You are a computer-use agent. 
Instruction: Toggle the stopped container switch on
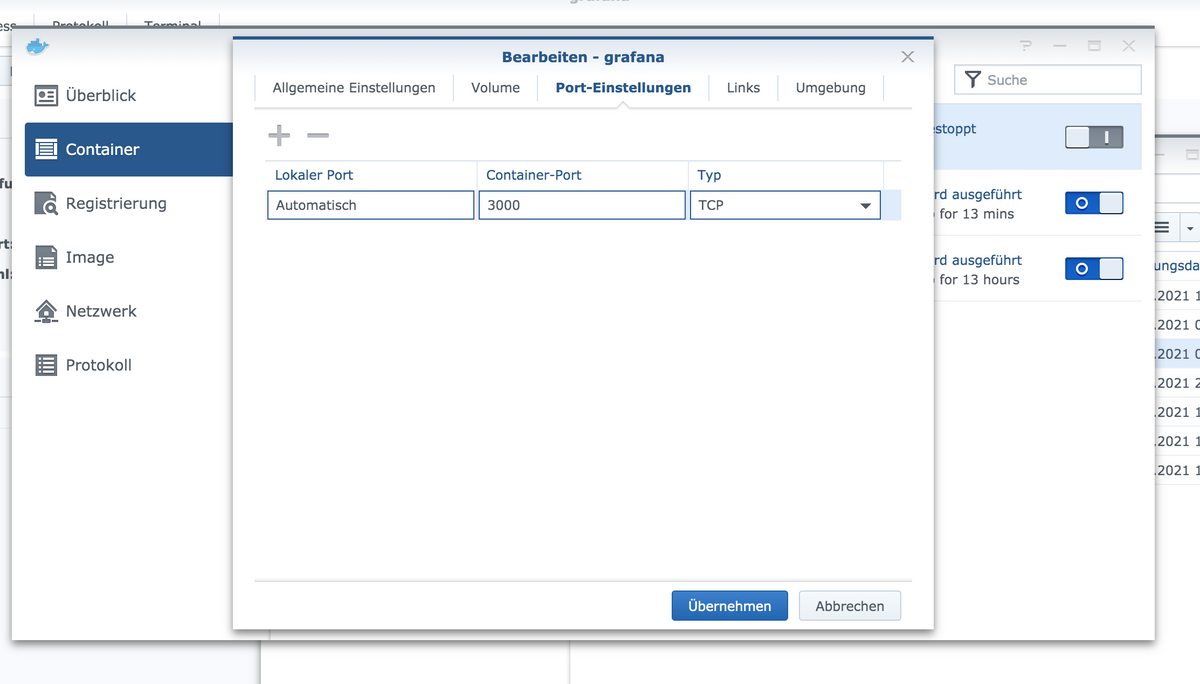(x=1094, y=138)
